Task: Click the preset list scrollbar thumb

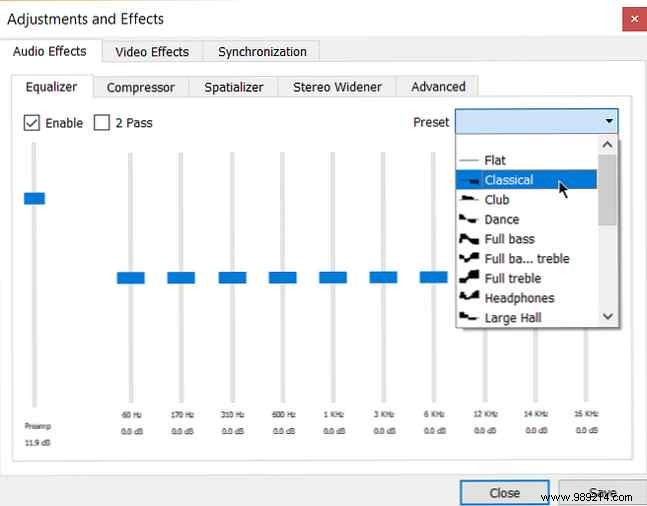Action: (607, 190)
